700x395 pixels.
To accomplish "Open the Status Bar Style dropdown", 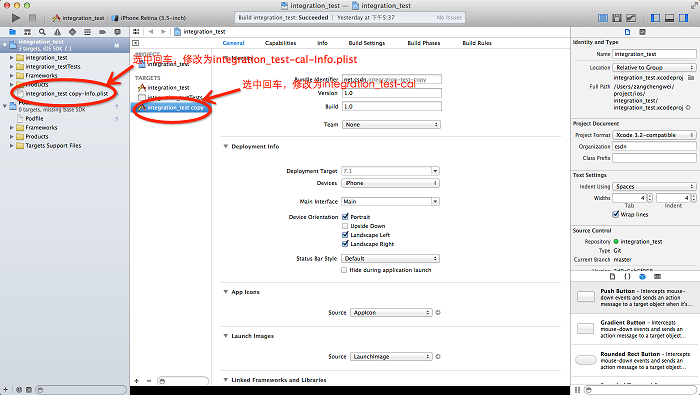I will 391,258.
